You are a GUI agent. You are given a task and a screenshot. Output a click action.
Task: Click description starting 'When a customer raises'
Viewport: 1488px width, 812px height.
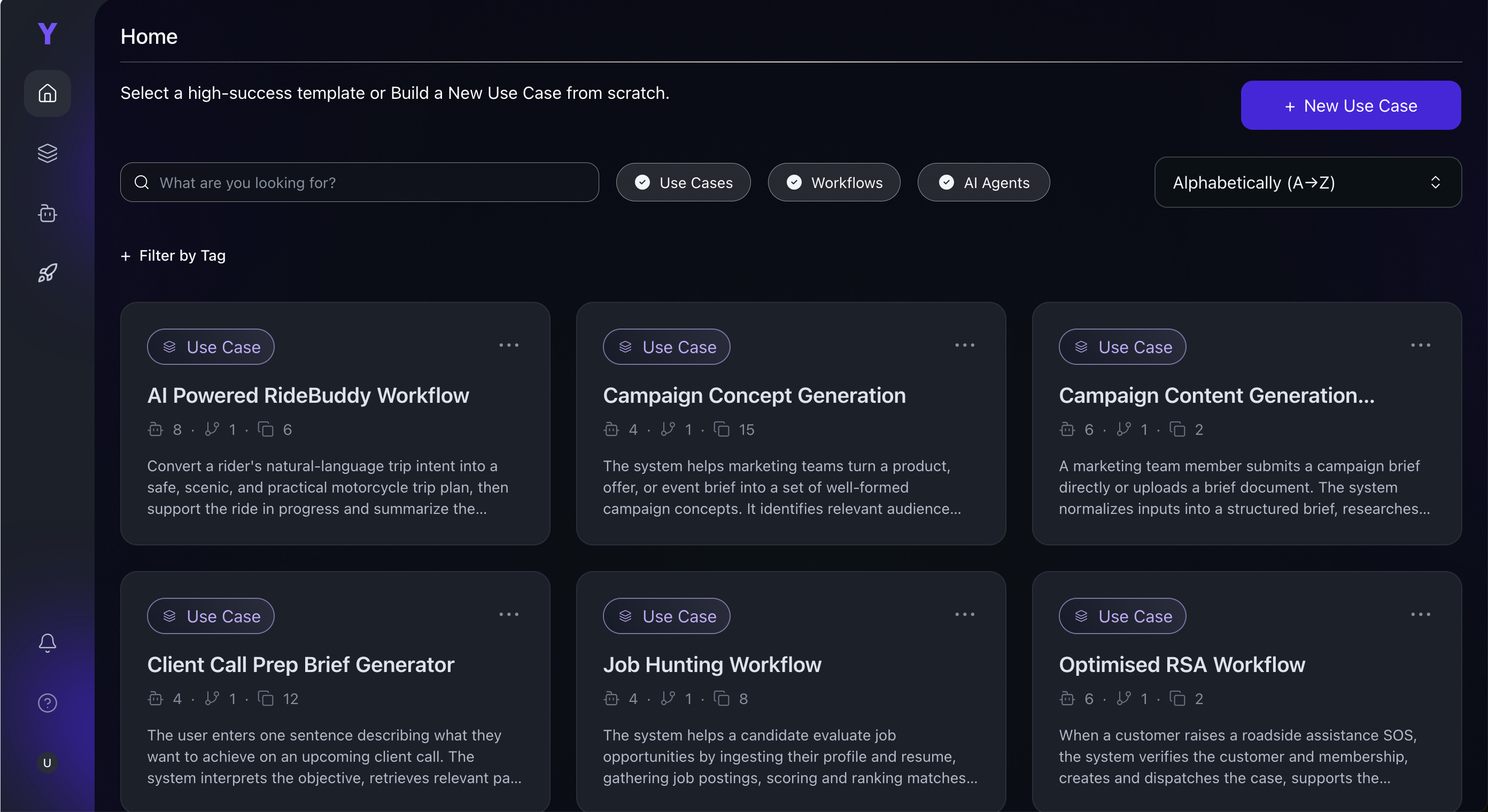pyautogui.click(x=1238, y=756)
